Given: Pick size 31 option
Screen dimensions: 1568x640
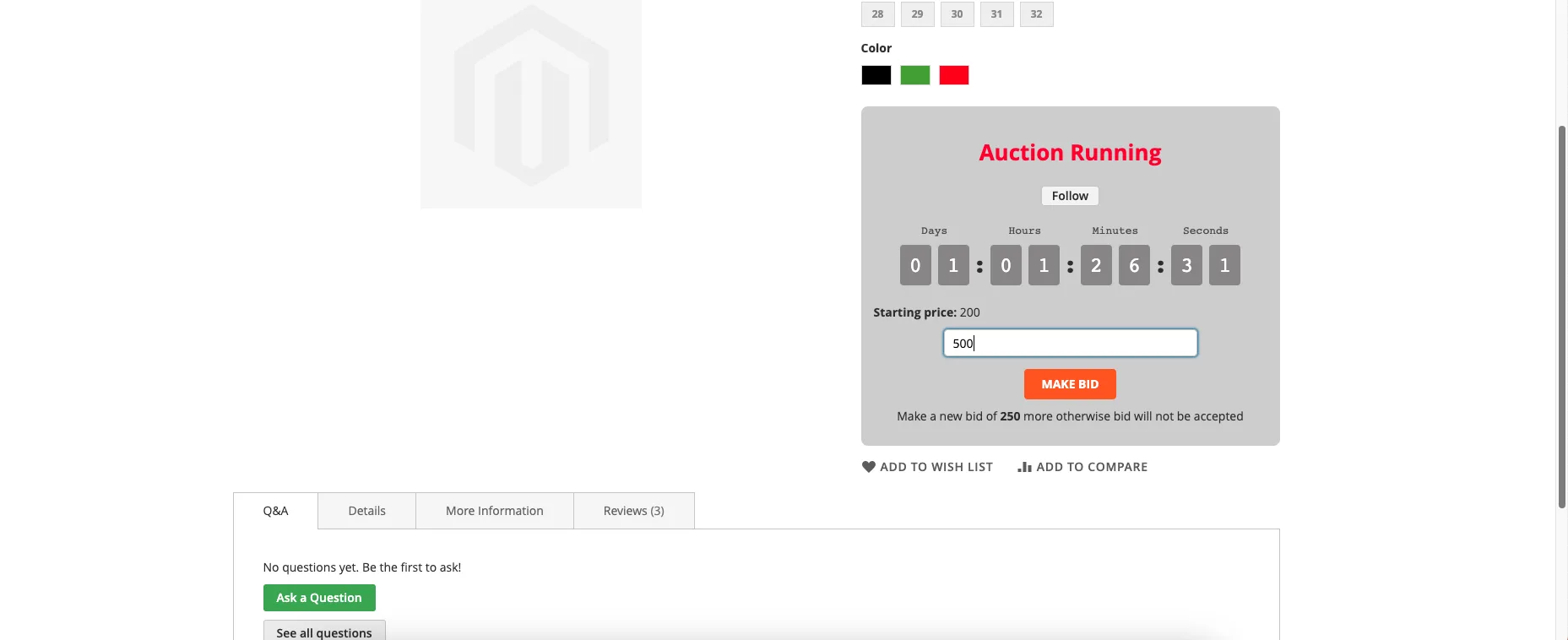Looking at the screenshot, I should (x=996, y=14).
